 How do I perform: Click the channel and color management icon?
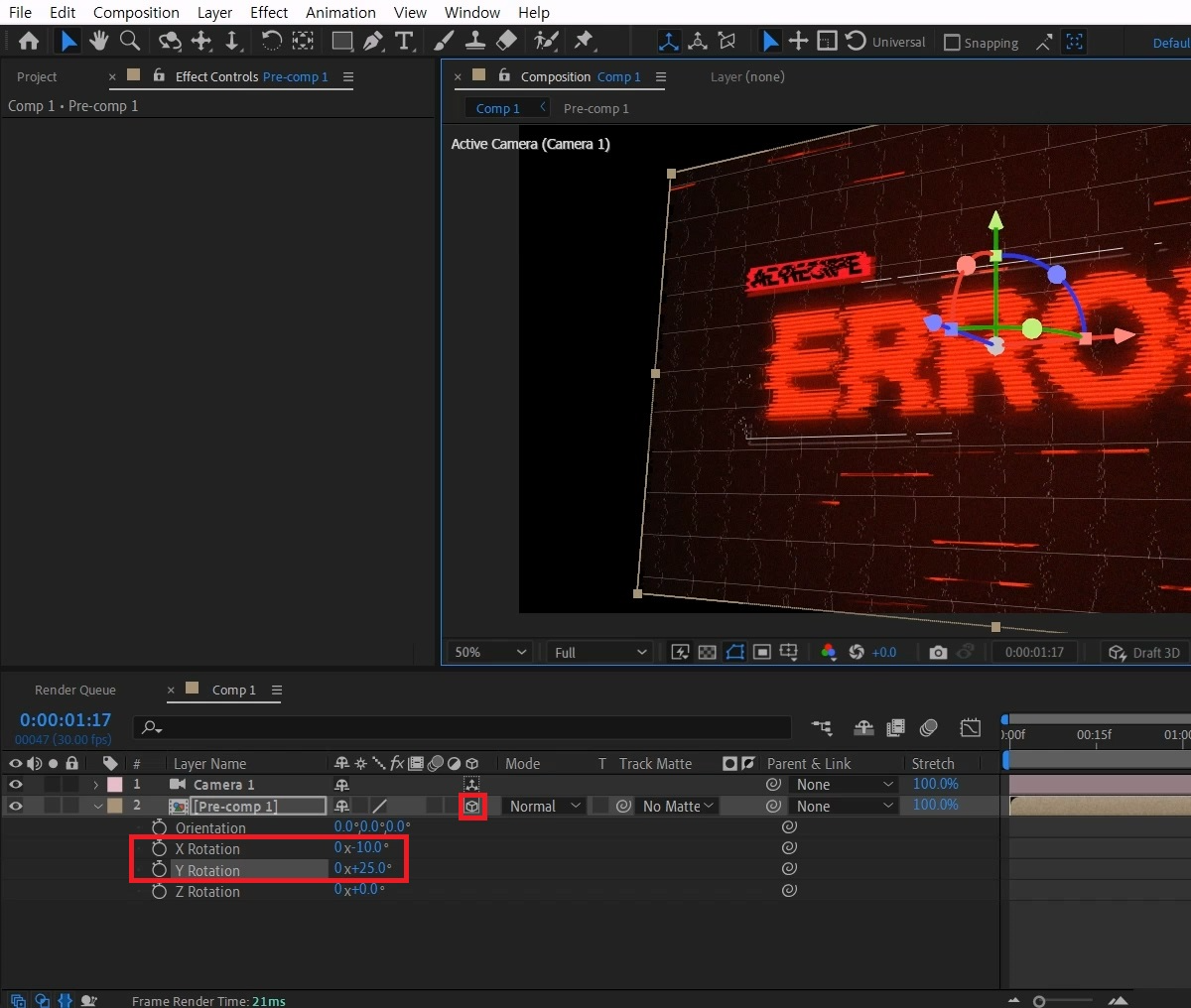click(x=828, y=652)
